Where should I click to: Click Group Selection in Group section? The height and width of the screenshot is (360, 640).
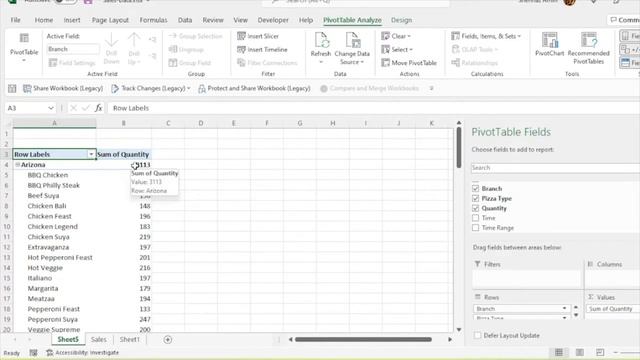pos(196,36)
